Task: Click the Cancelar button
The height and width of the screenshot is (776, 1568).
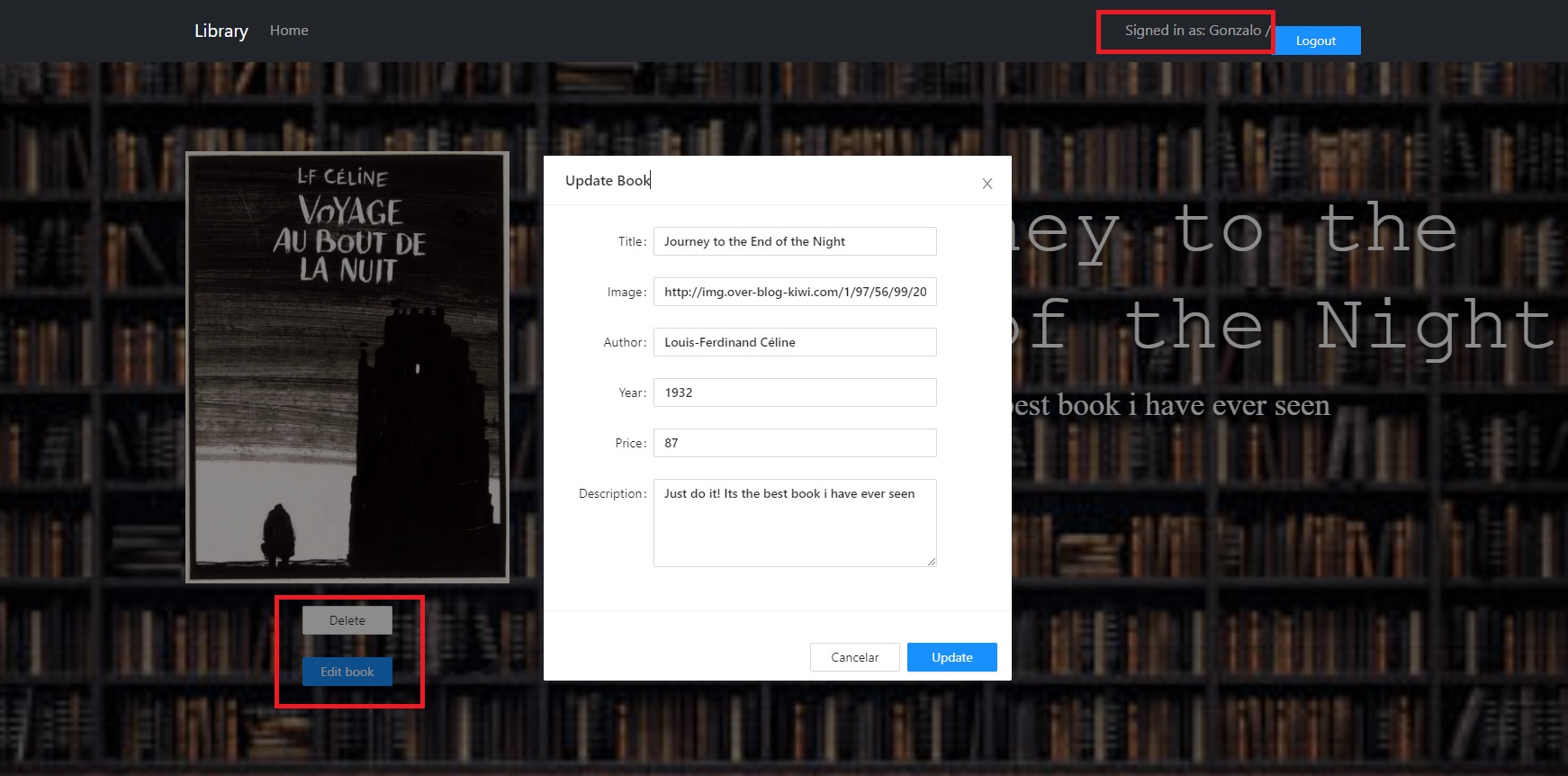Action: (854, 657)
